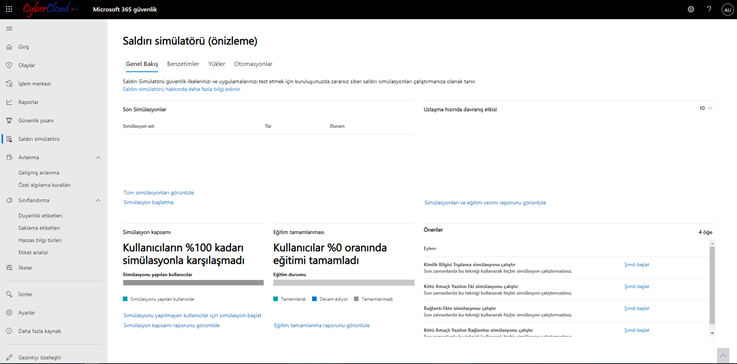Click the Olaylar shield icon

pyautogui.click(x=9, y=65)
